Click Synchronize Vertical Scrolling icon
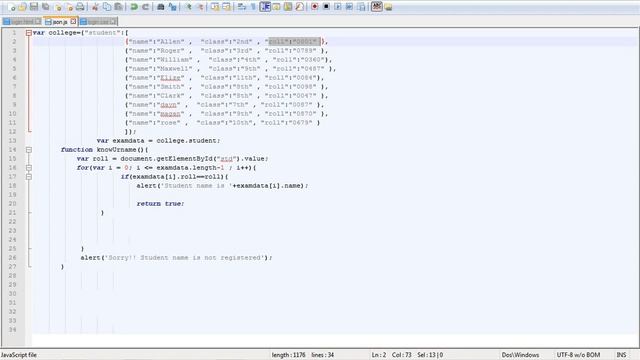Viewport: 640px width, 360px height. 215,7
